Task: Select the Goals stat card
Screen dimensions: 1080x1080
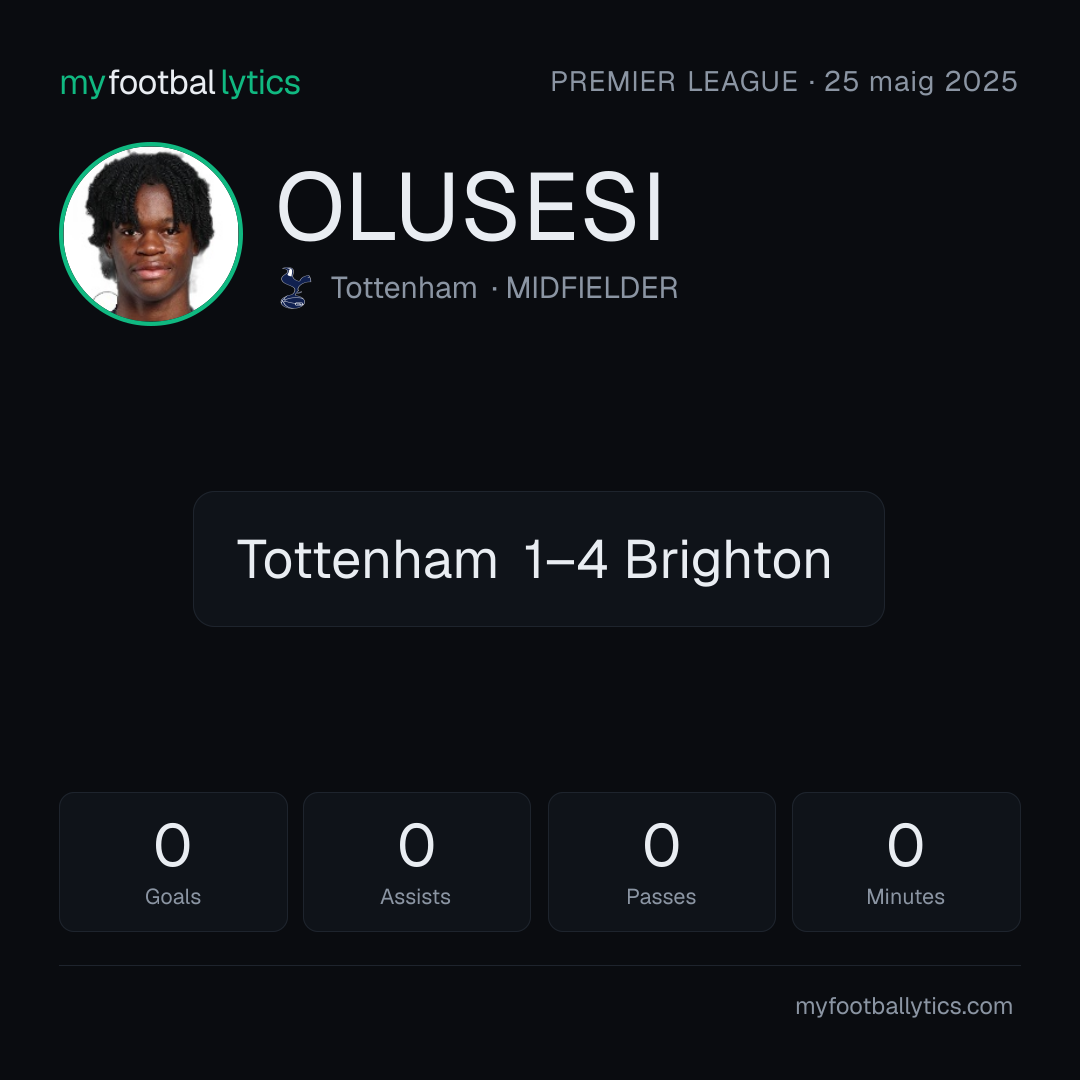Action: tap(173, 862)
